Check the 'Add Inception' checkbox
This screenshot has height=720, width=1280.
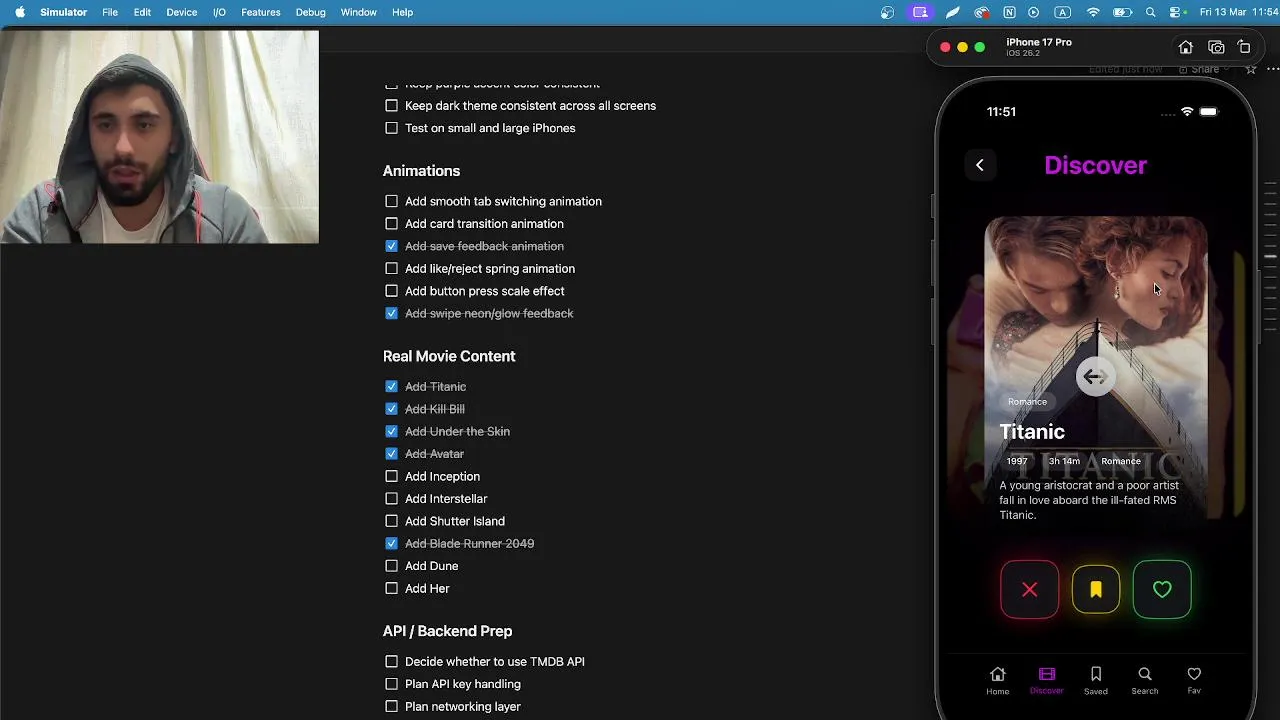(391, 477)
